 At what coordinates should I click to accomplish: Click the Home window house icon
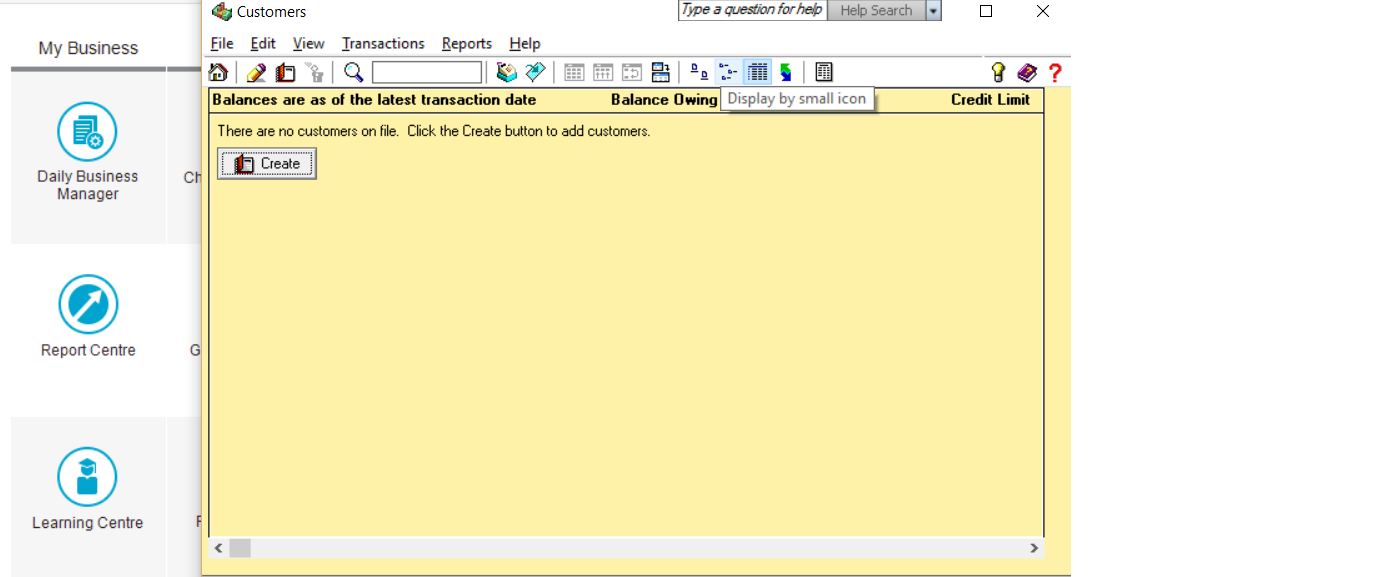[x=218, y=72]
